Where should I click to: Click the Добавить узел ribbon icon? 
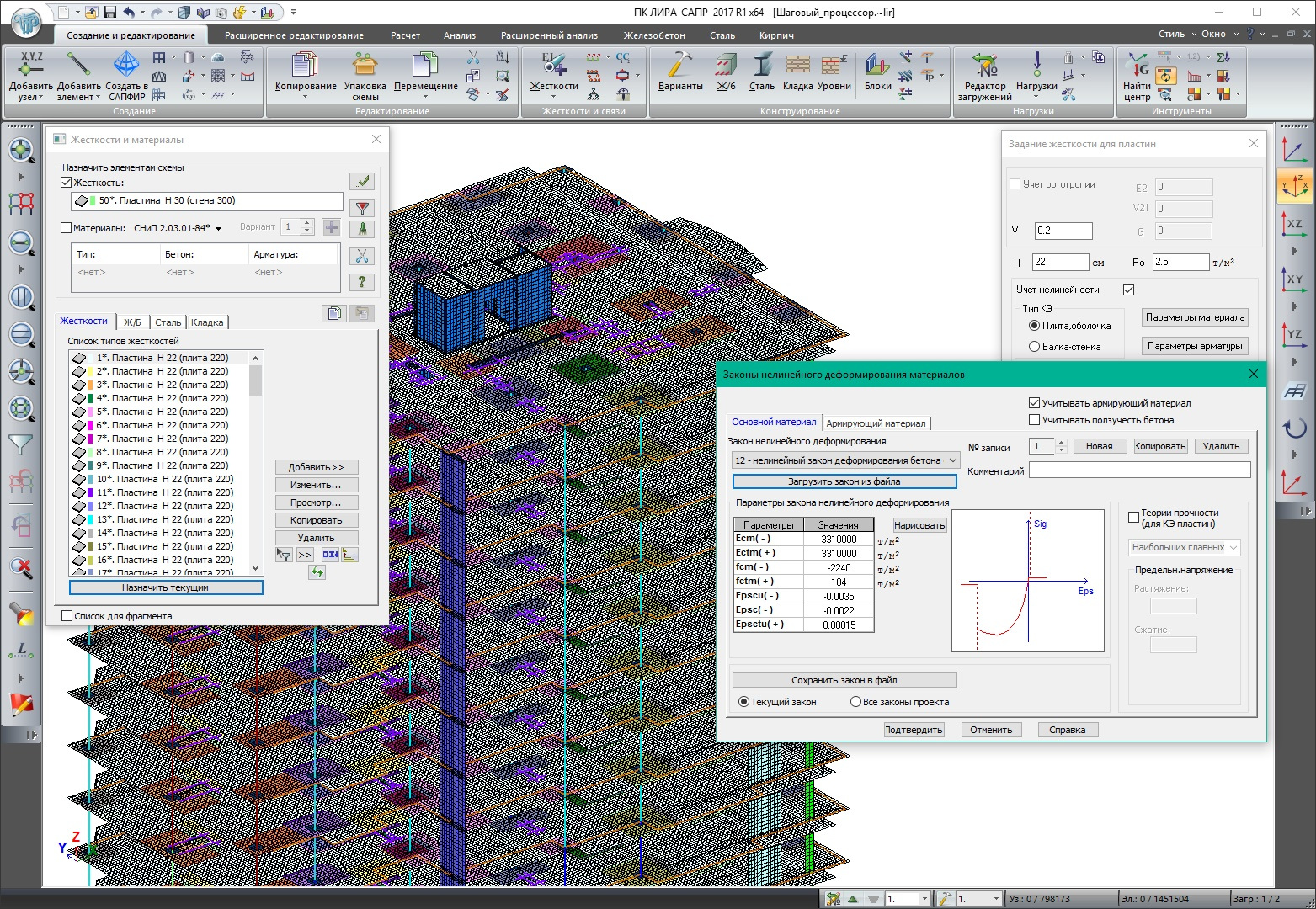tap(30, 67)
